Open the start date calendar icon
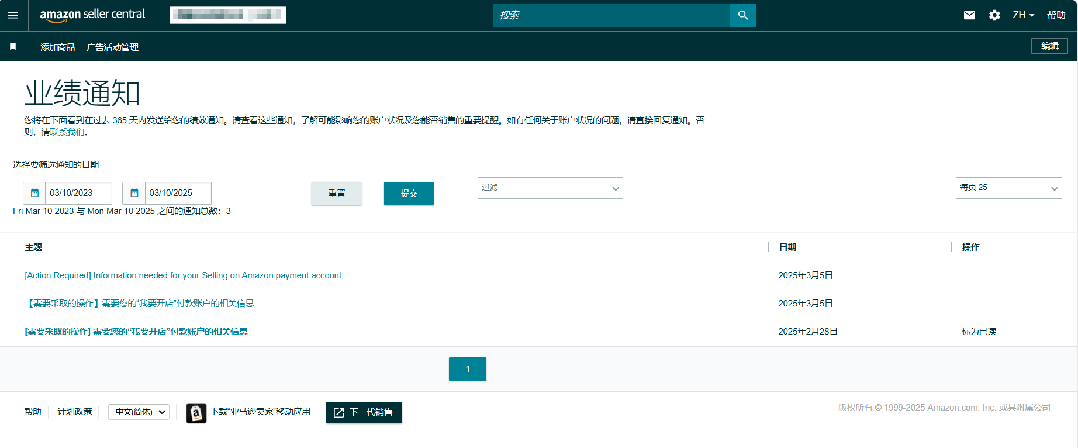 (x=34, y=193)
